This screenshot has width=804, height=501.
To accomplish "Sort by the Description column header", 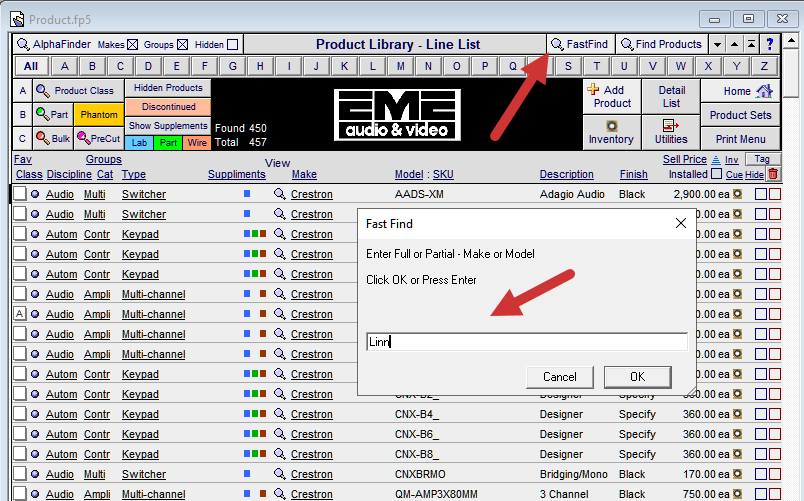I will pos(566,174).
